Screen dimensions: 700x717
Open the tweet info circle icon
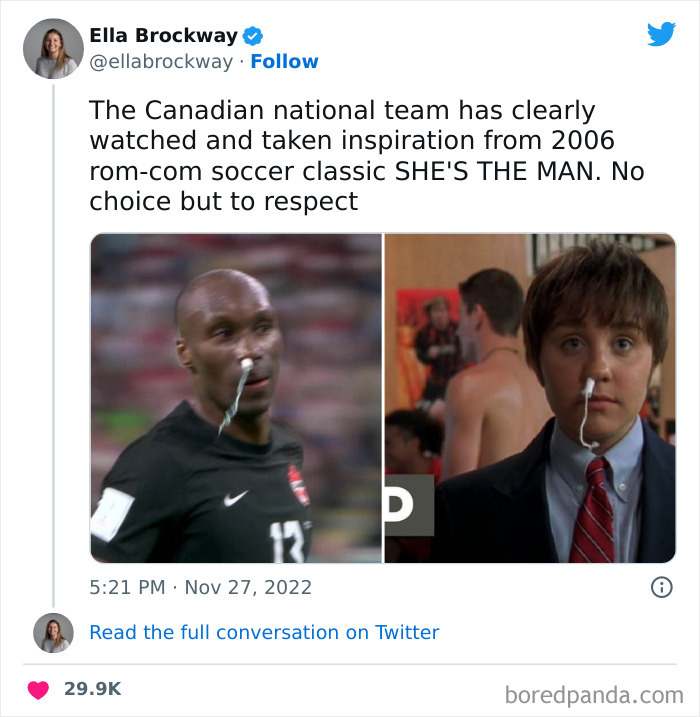click(x=662, y=587)
